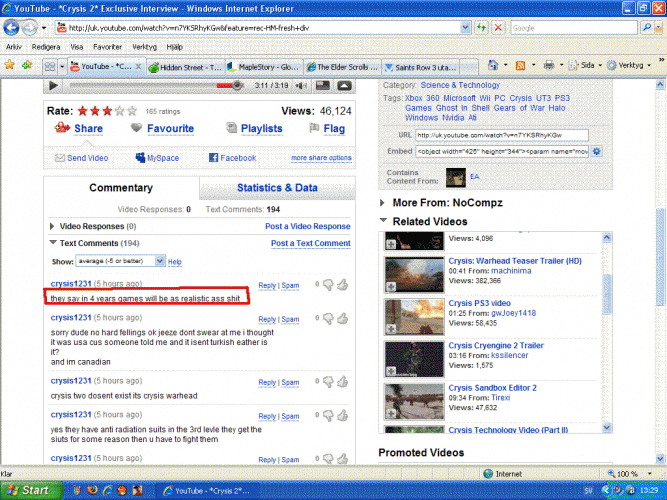Click the video fullscreen icon
Image resolution: width=667 pixels, height=500 pixels.
(346, 86)
